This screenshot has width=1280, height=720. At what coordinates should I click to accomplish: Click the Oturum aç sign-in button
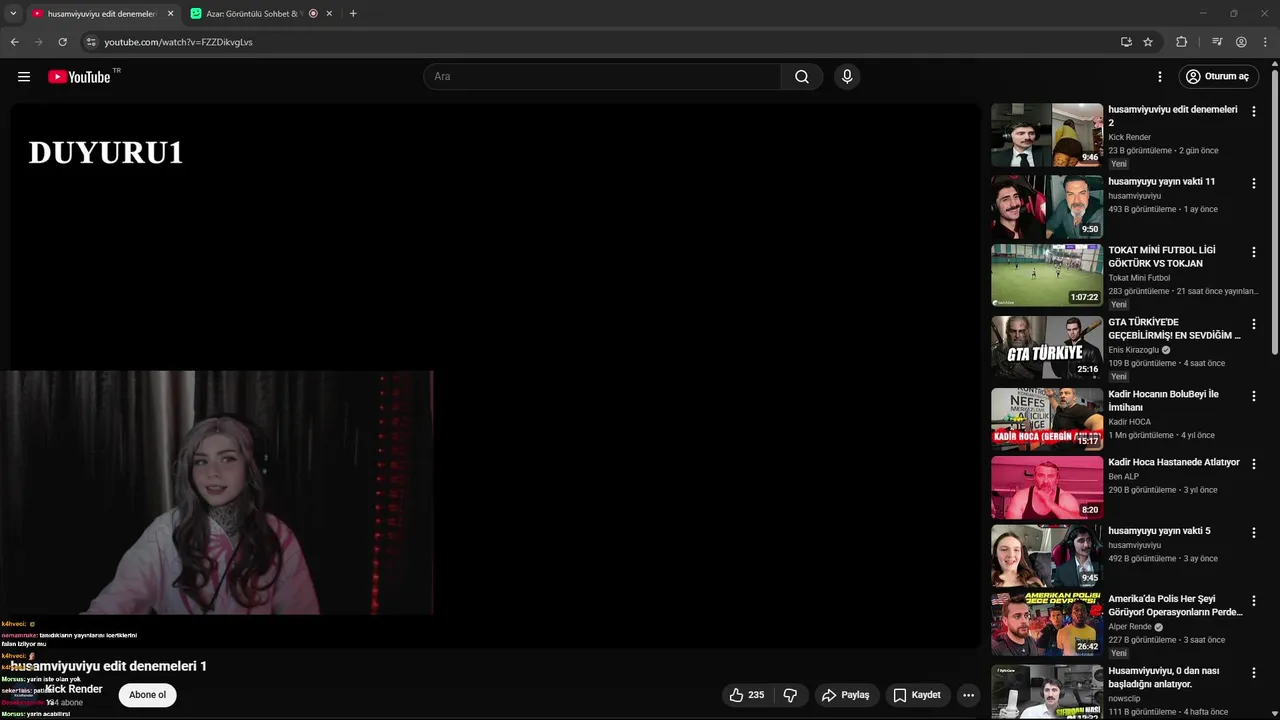pyautogui.click(x=1217, y=77)
